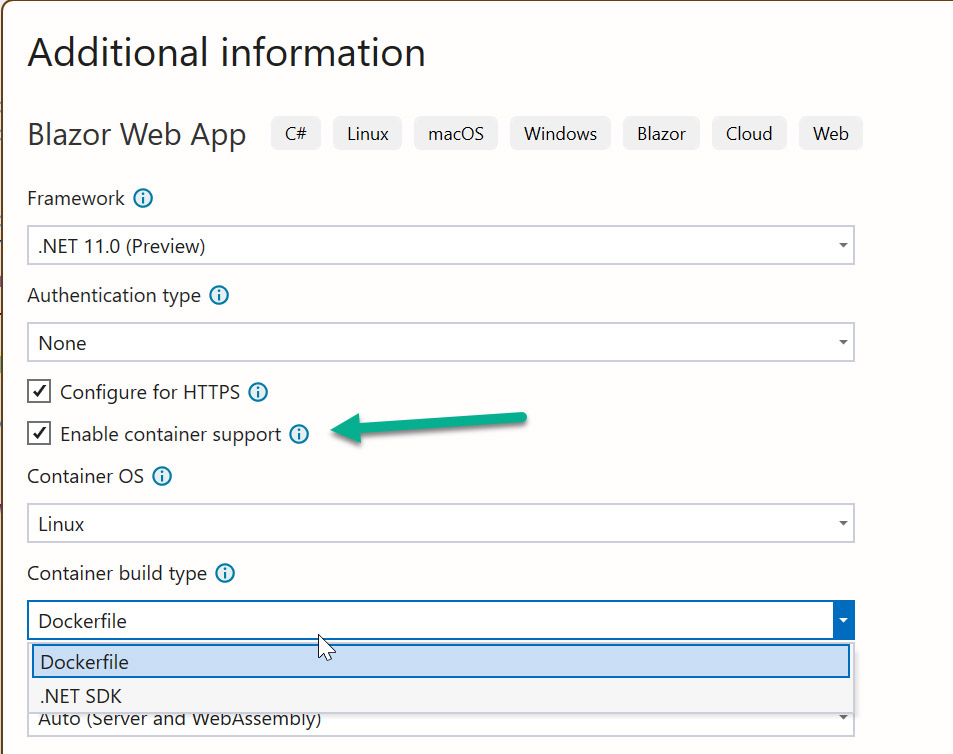
Task: Select the C# project tag
Action: (295, 133)
